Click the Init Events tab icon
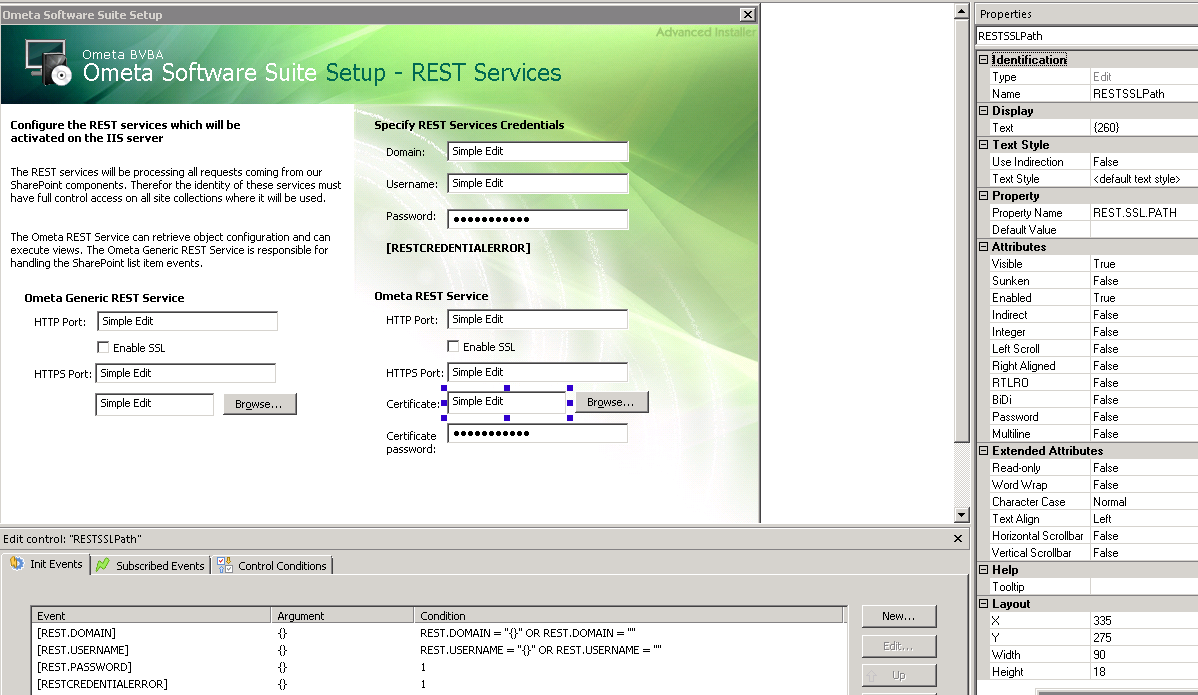This screenshot has height=695, width=1198. 17,565
